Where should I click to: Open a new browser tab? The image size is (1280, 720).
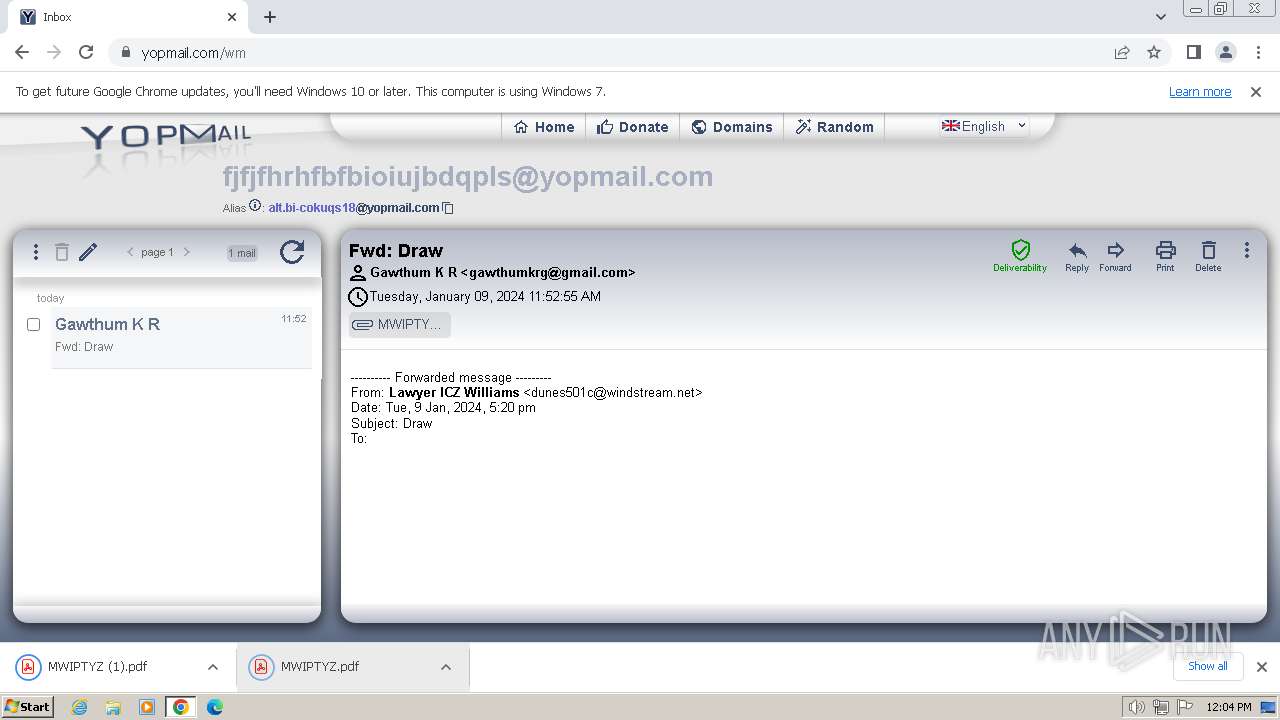(270, 17)
